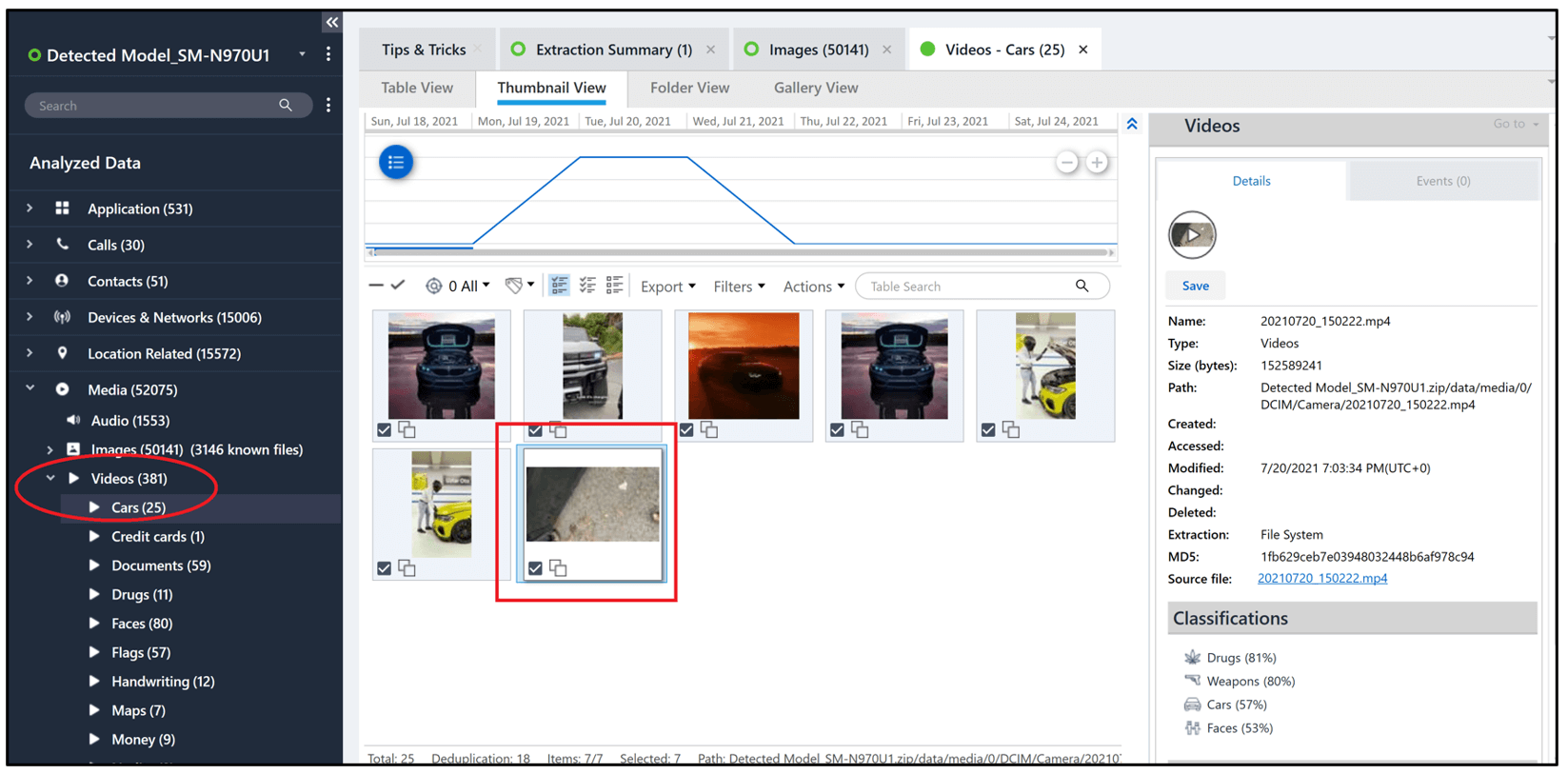Click the blue timeline list icon
This screenshot has height=774, width=1568.
click(396, 163)
